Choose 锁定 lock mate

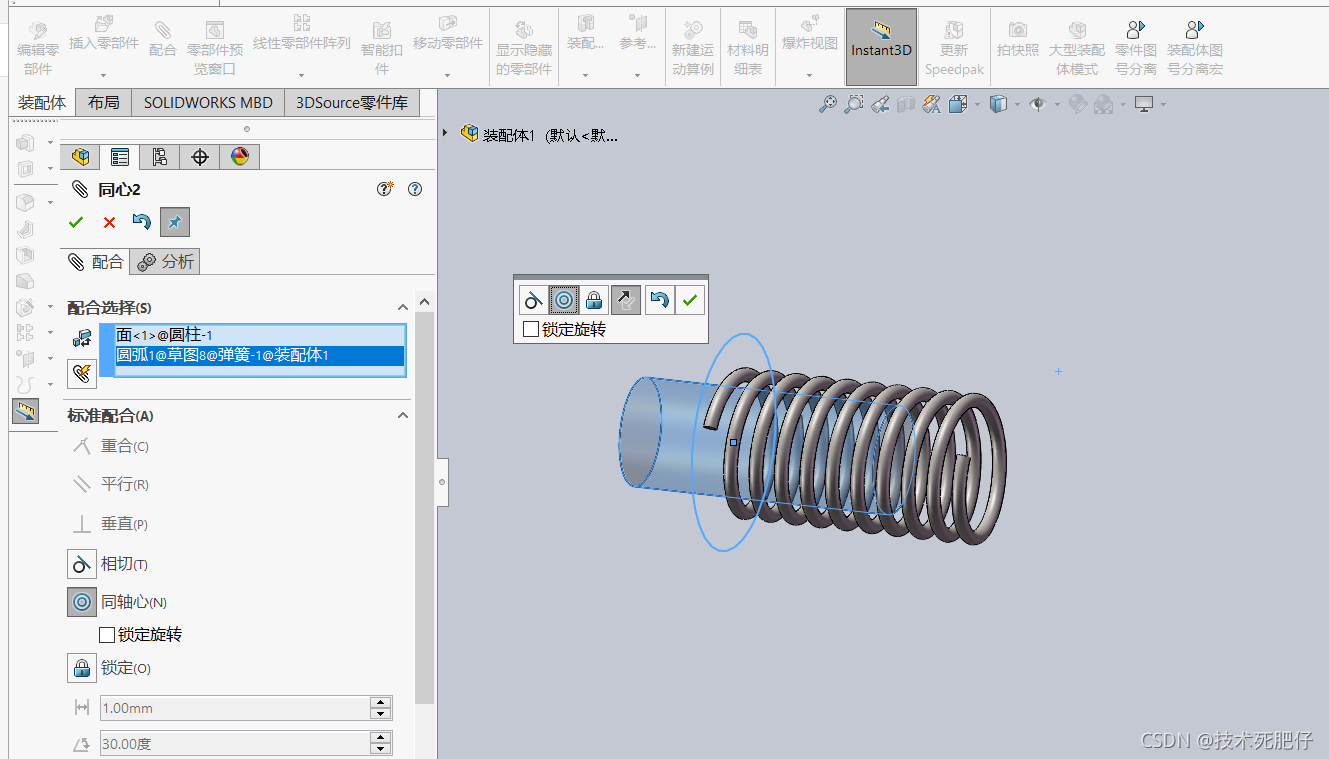[109, 668]
